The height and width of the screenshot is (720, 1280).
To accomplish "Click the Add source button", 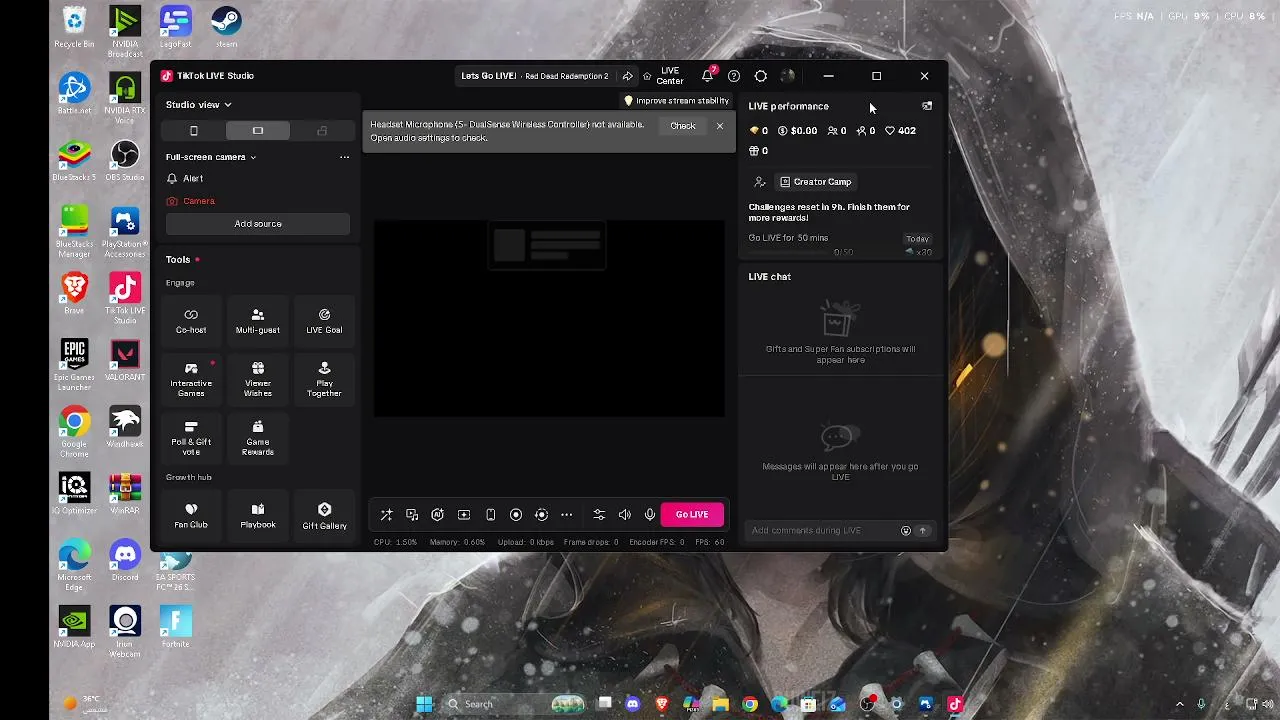I will point(258,224).
